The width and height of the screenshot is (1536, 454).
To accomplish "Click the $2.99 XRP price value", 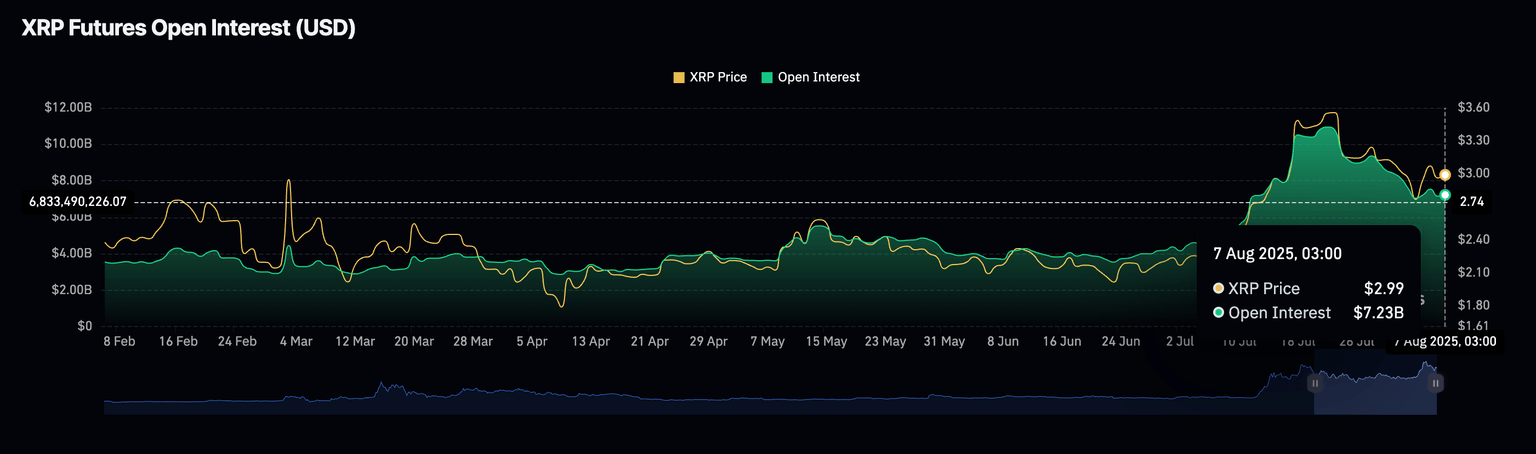I will (x=1384, y=288).
